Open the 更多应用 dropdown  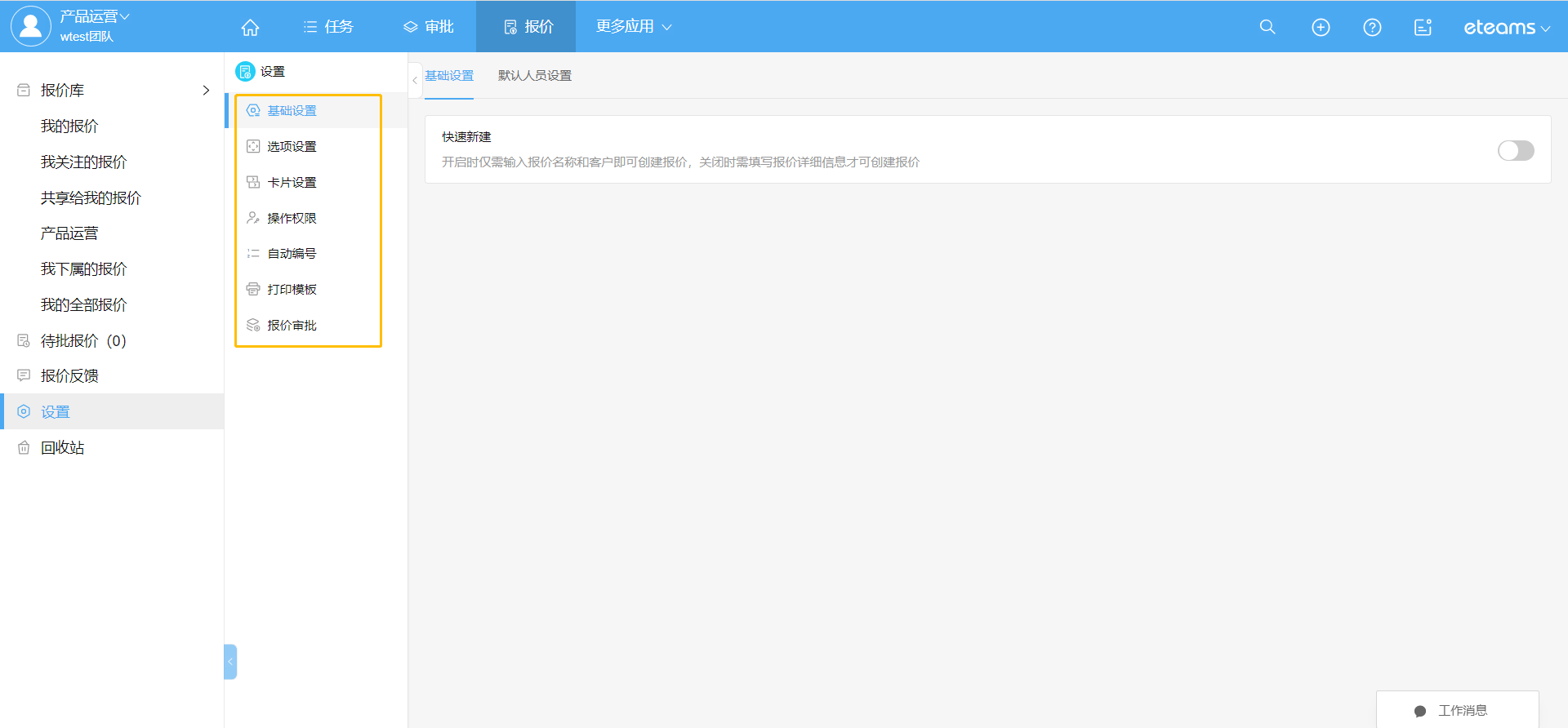click(633, 27)
